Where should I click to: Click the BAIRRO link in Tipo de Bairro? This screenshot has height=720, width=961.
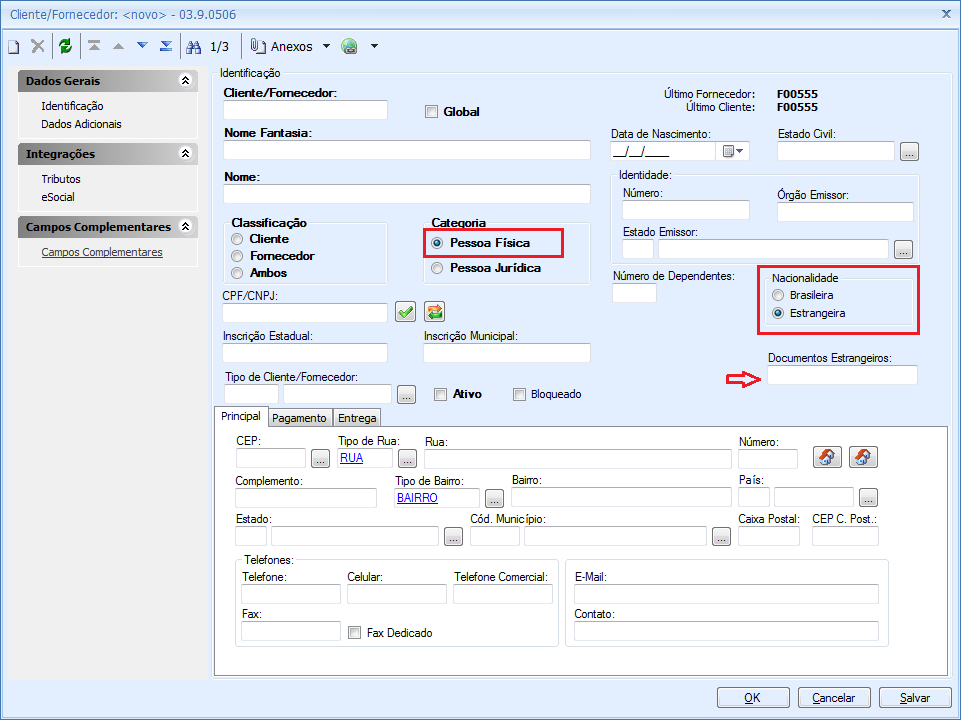point(417,498)
